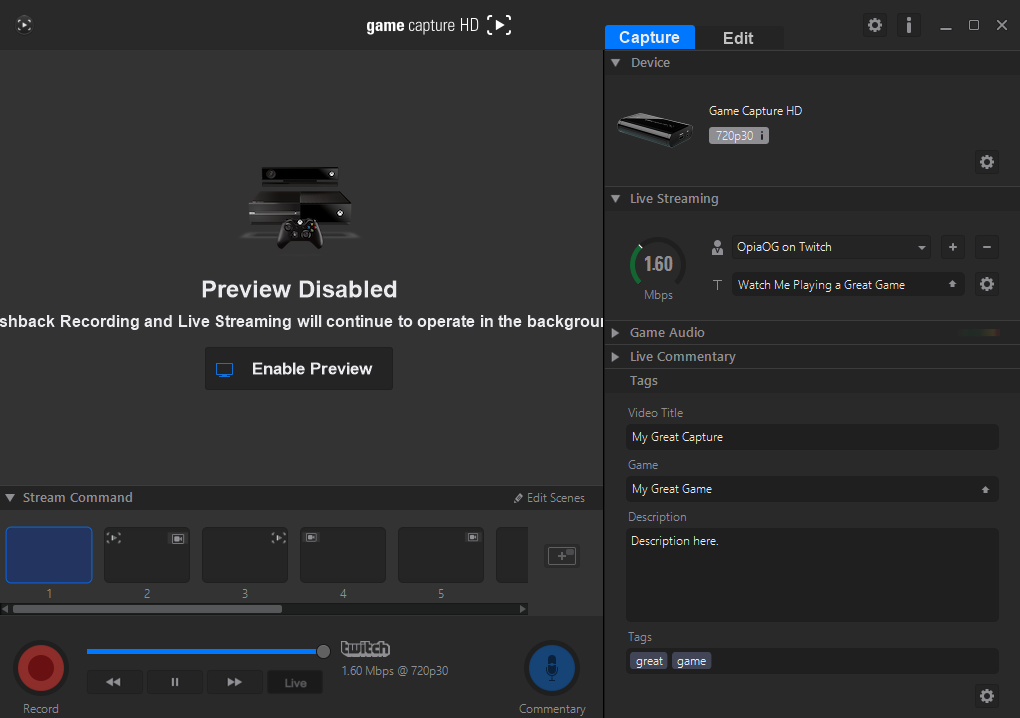The height and width of the screenshot is (718, 1020).
Task: Click the flashback timeline slider handle
Action: click(323, 651)
